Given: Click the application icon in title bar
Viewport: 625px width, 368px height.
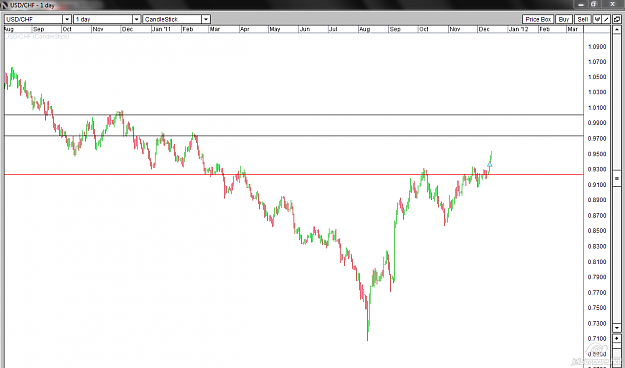Looking at the screenshot, I should 4,5.
